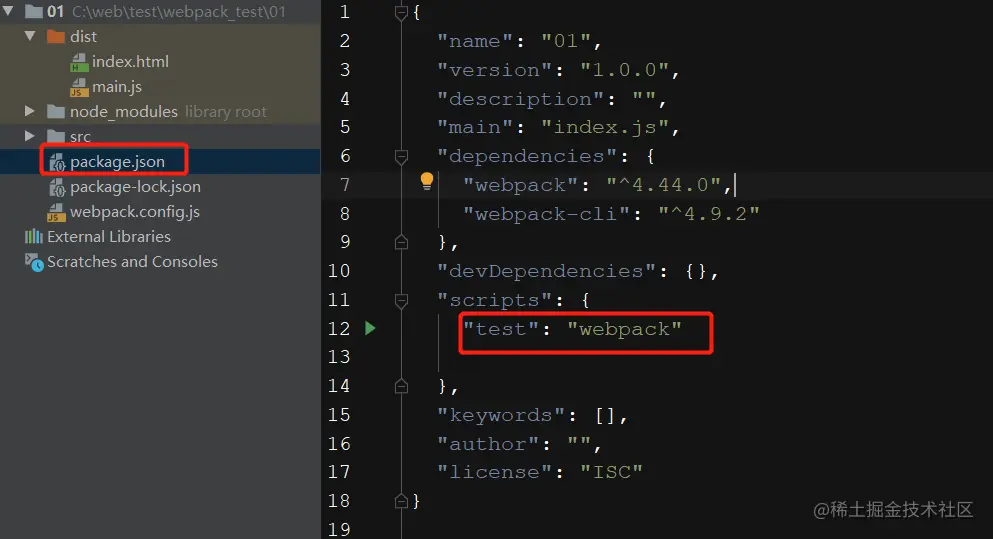The width and height of the screenshot is (993, 539).
Task: Click line number 12 in the gutter
Action: point(339,329)
